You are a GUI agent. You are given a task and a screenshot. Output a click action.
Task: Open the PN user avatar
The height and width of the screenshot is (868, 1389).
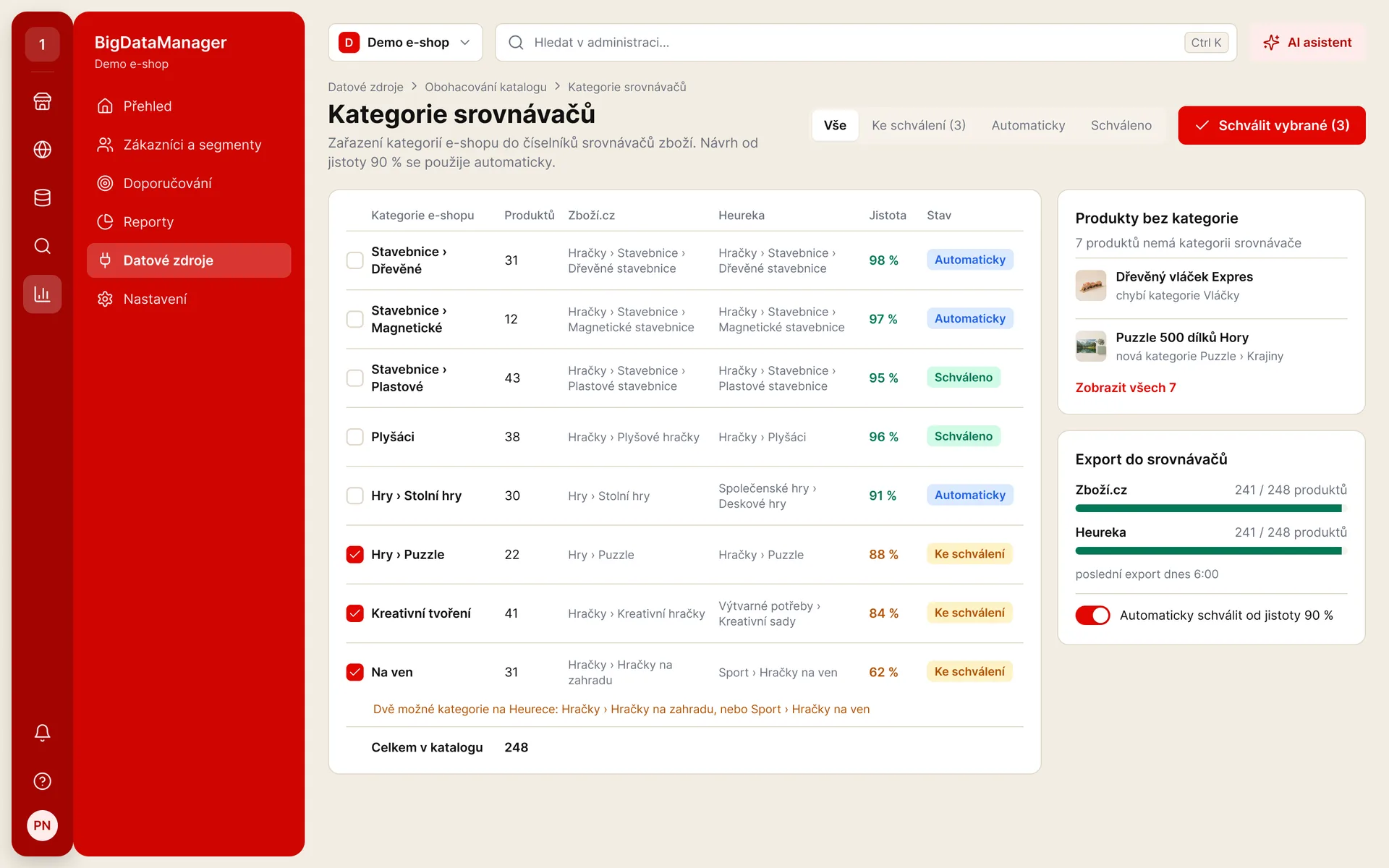click(x=42, y=825)
